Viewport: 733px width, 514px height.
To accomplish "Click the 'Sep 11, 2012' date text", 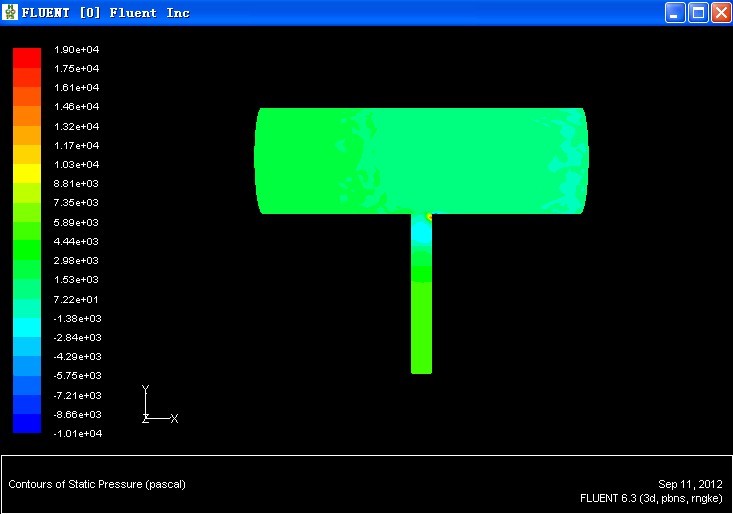I will tap(689, 484).
